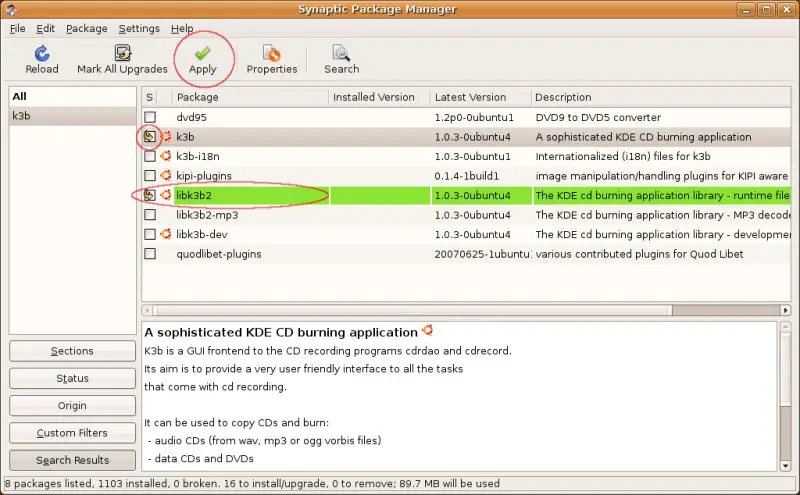Click the k3b-i18n package name
The image size is (800, 495).
198,156
